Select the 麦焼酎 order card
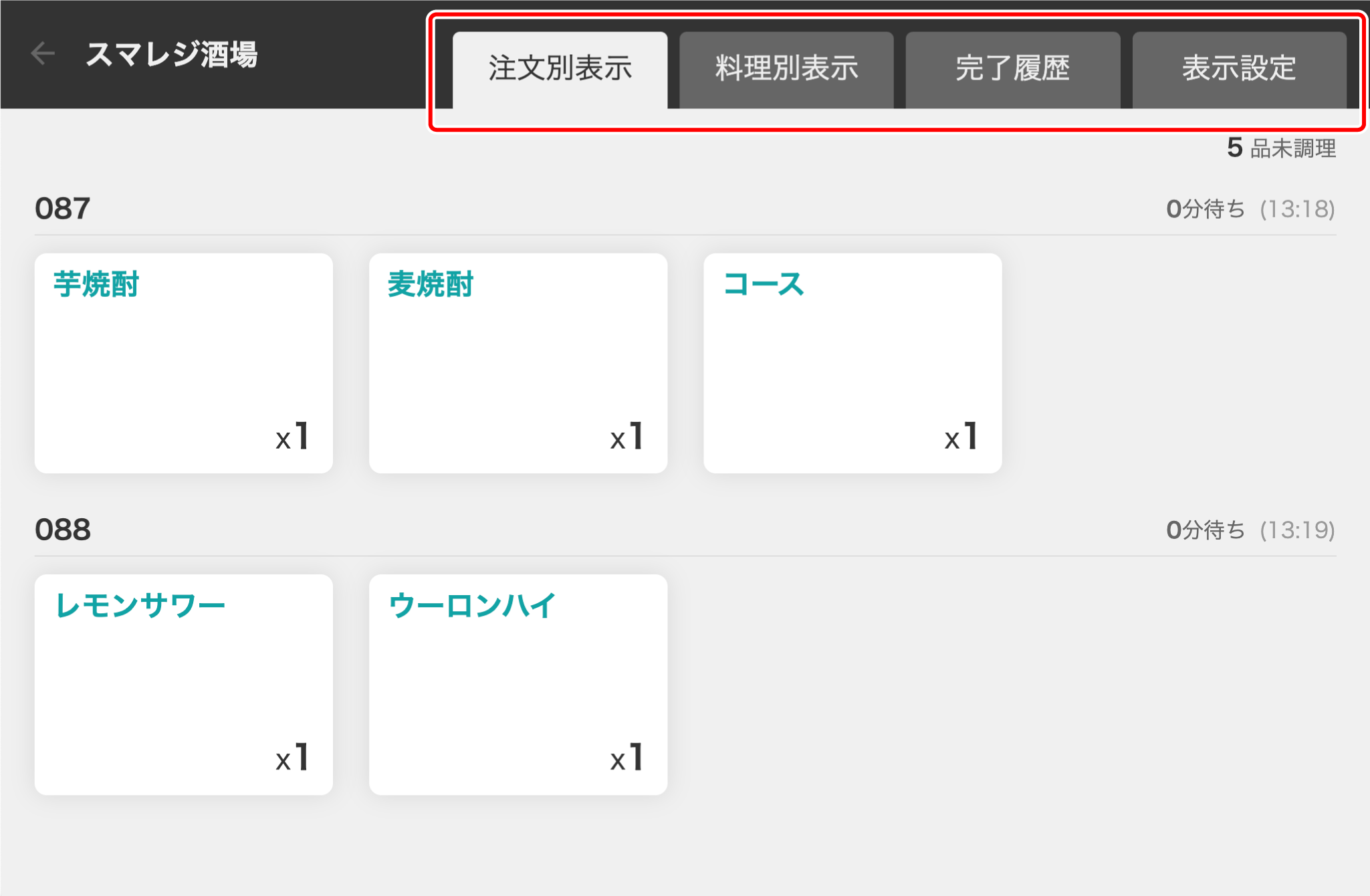1370x896 pixels. click(x=518, y=363)
